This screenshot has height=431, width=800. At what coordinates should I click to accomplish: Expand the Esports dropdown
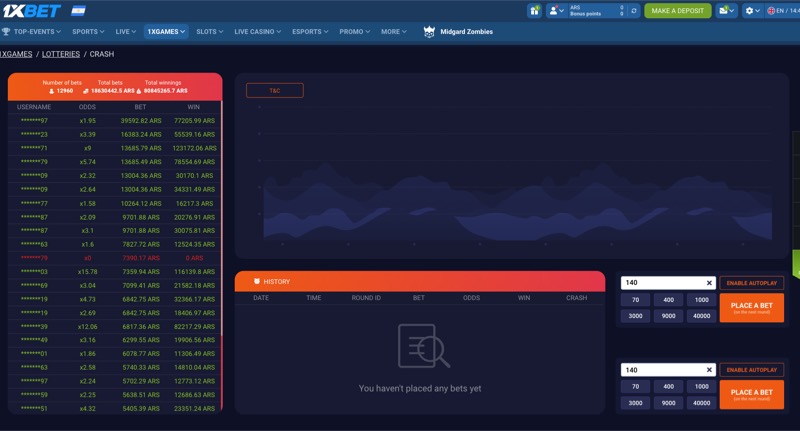point(310,32)
